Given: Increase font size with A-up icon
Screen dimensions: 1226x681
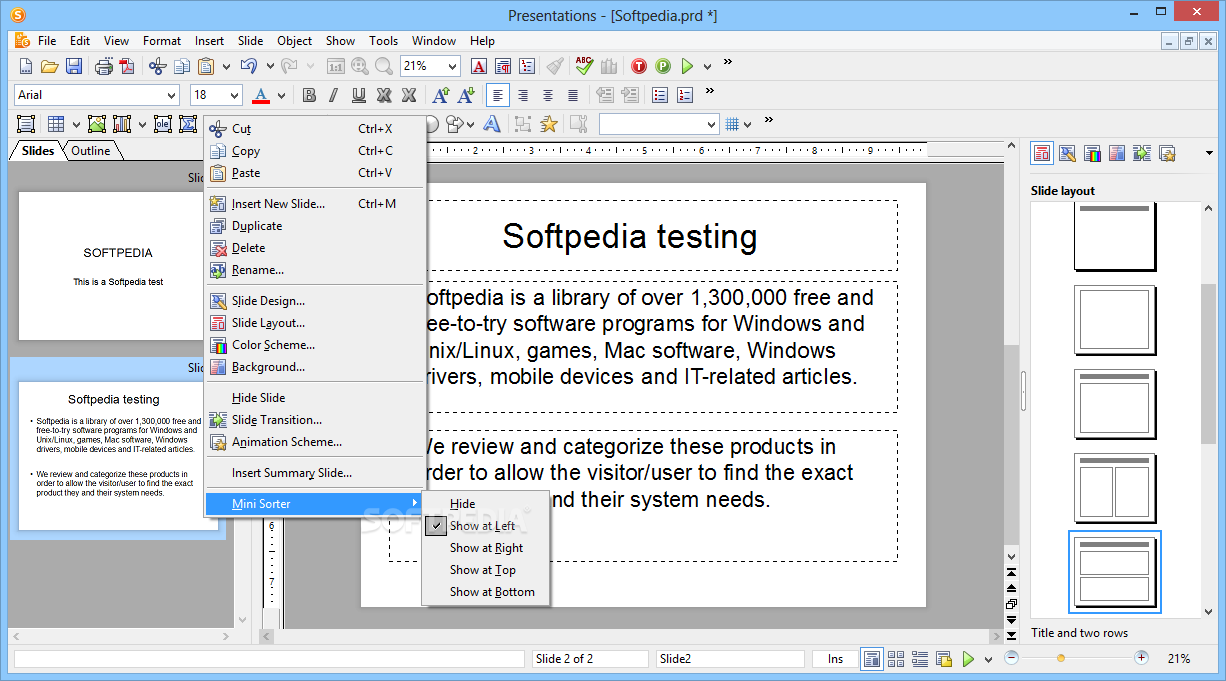Looking at the screenshot, I should tap(440, 95).
